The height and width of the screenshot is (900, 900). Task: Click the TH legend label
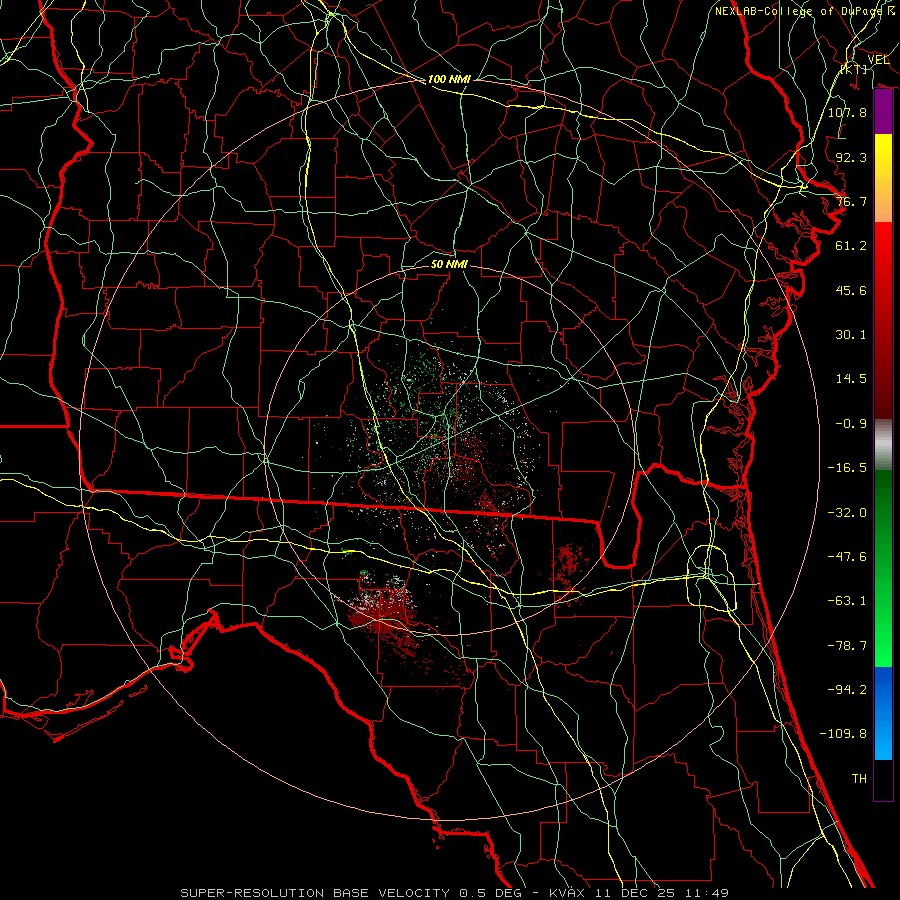[859, 779]
